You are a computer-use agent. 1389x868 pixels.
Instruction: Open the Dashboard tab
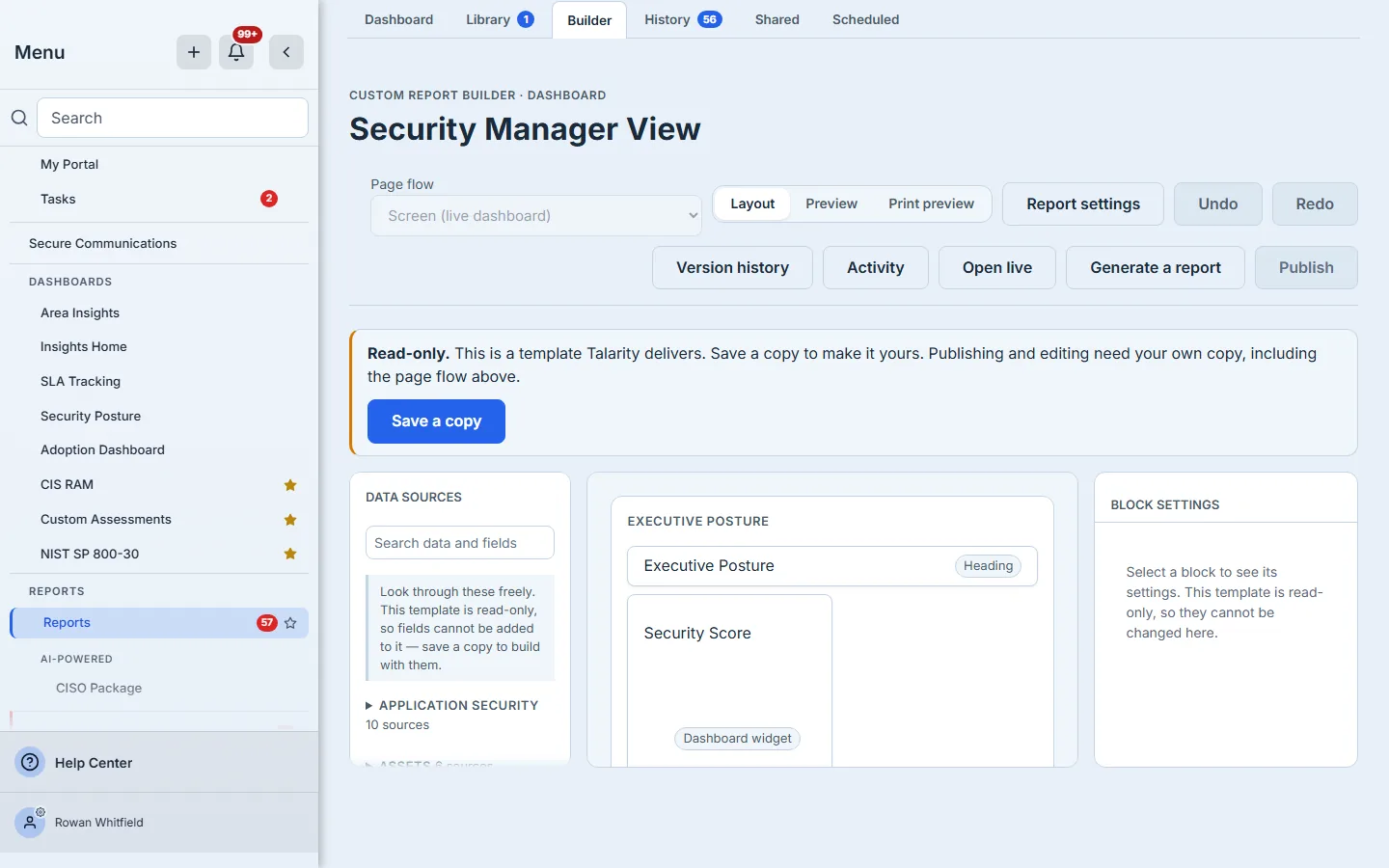click(x=398, y=19)
